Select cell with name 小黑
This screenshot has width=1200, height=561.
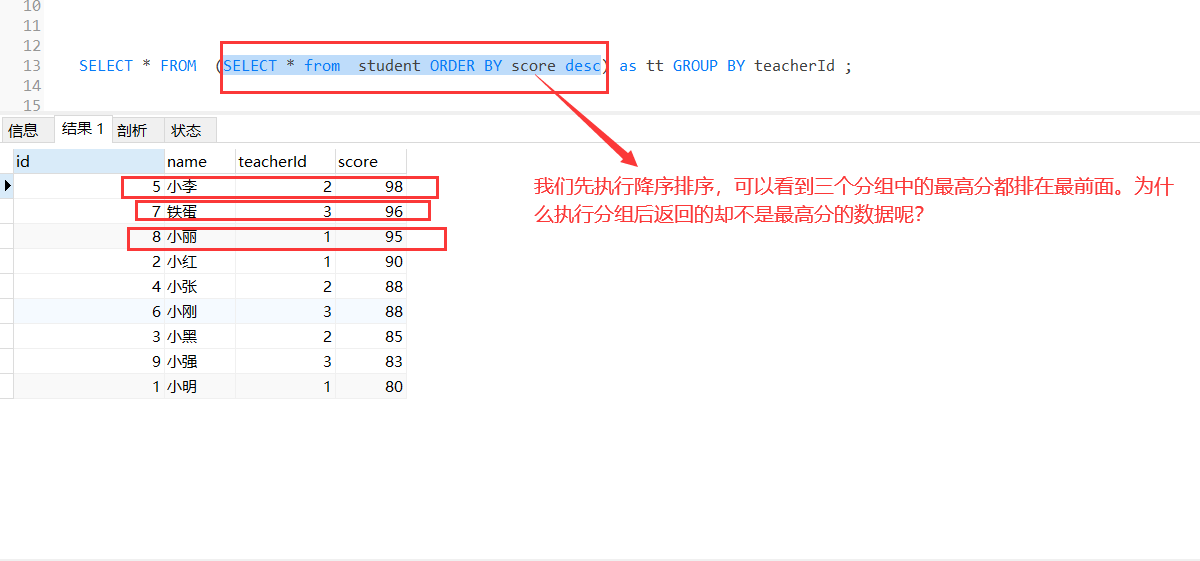[x=199, y=337]
